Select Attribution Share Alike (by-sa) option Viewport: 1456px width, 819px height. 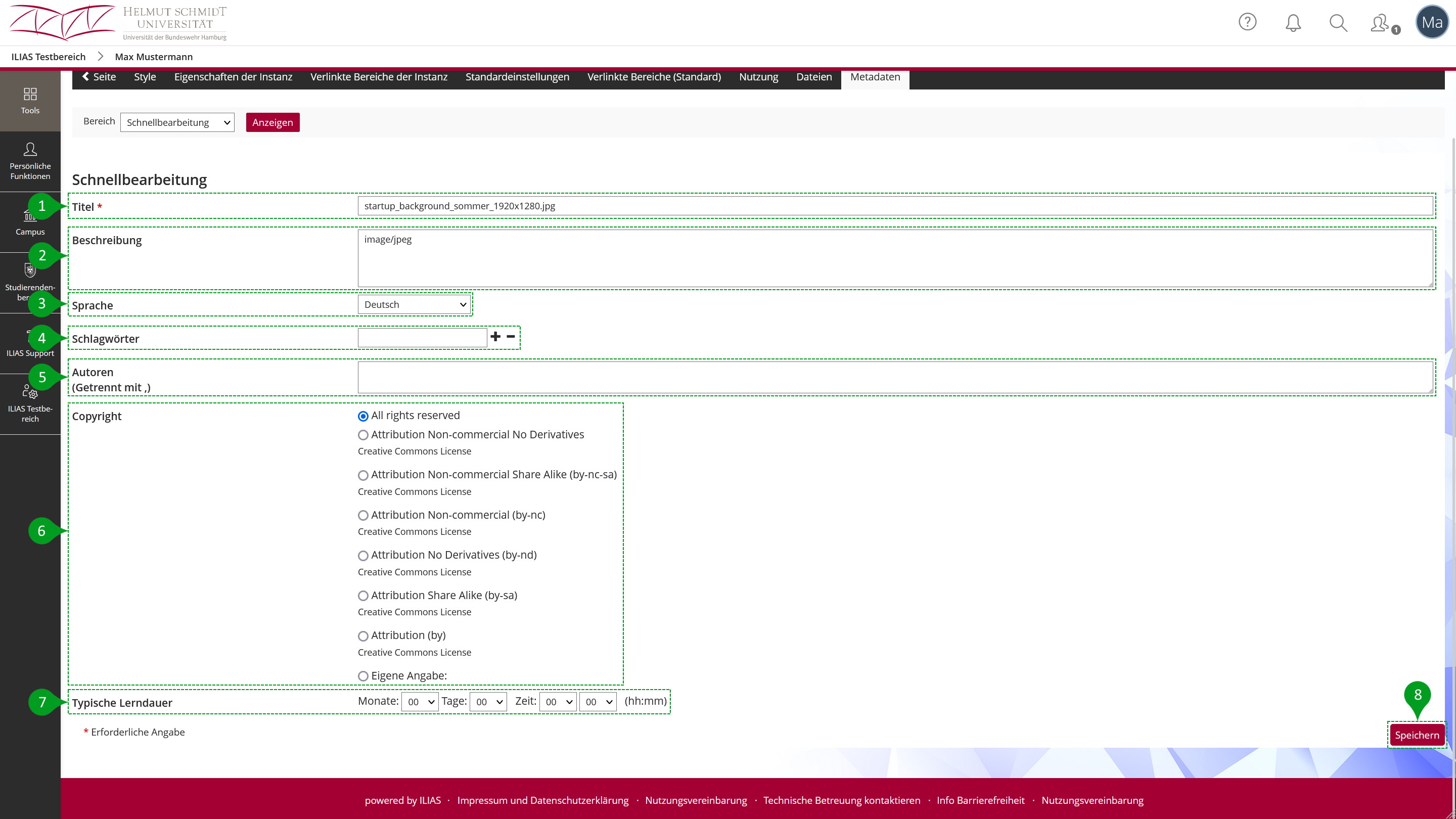[x=363, y=596]
